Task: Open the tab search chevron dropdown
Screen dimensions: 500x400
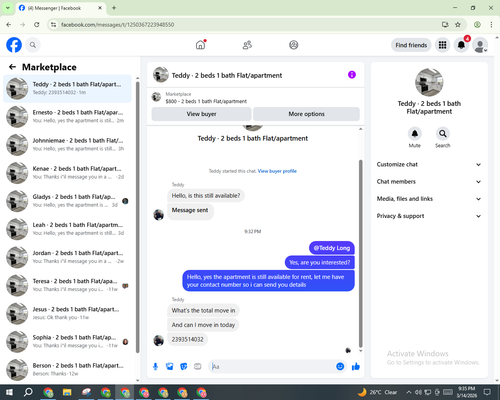Action: pos(8,8)
